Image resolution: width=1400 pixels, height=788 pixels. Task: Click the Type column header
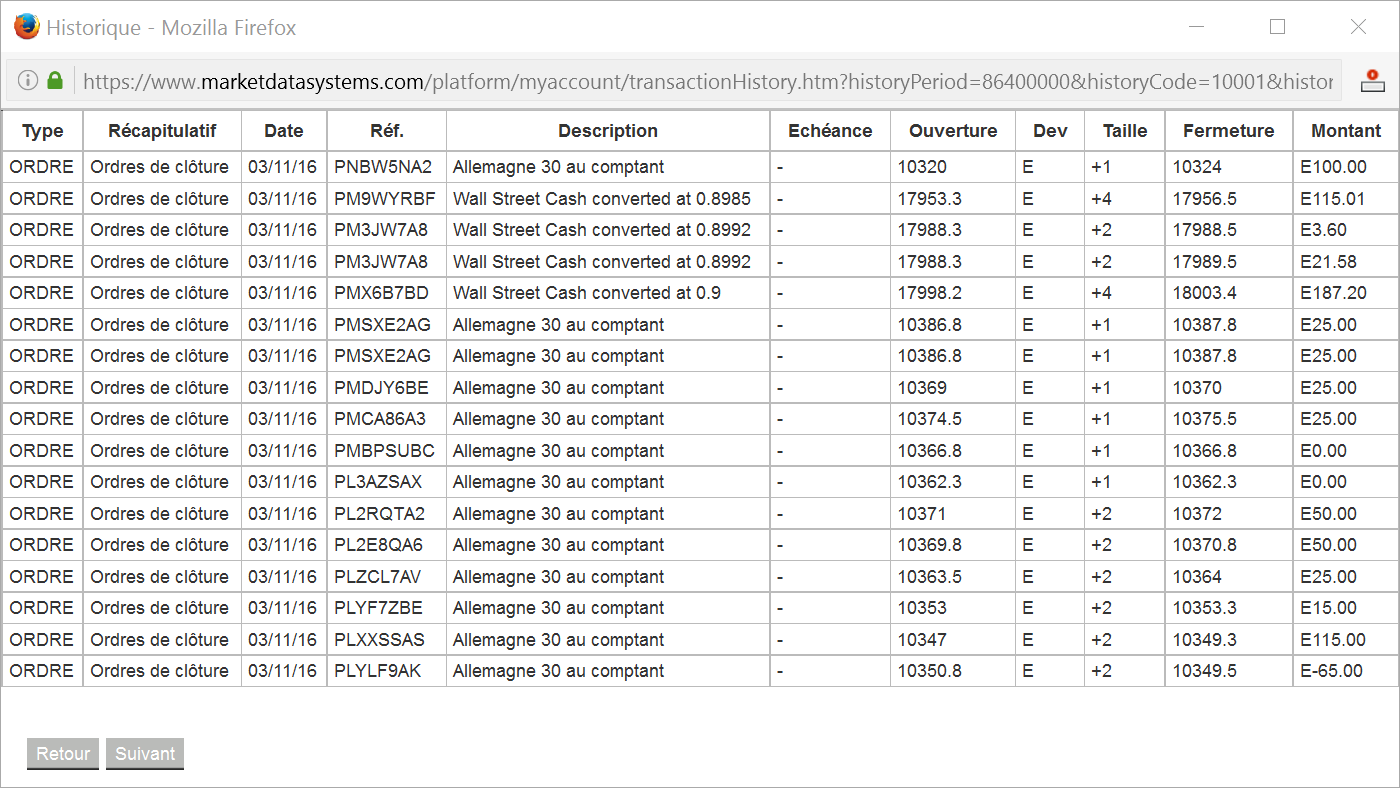point(42,131)
